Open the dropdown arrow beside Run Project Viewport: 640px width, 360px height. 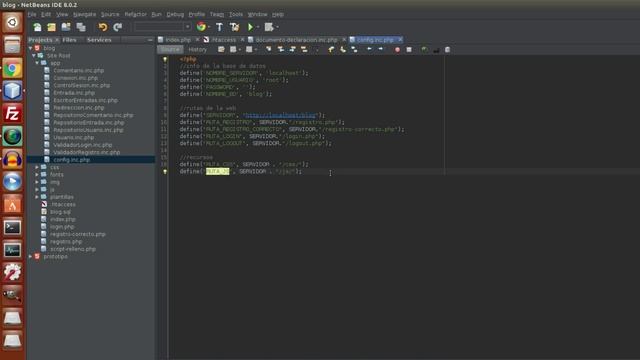[258, 27]
